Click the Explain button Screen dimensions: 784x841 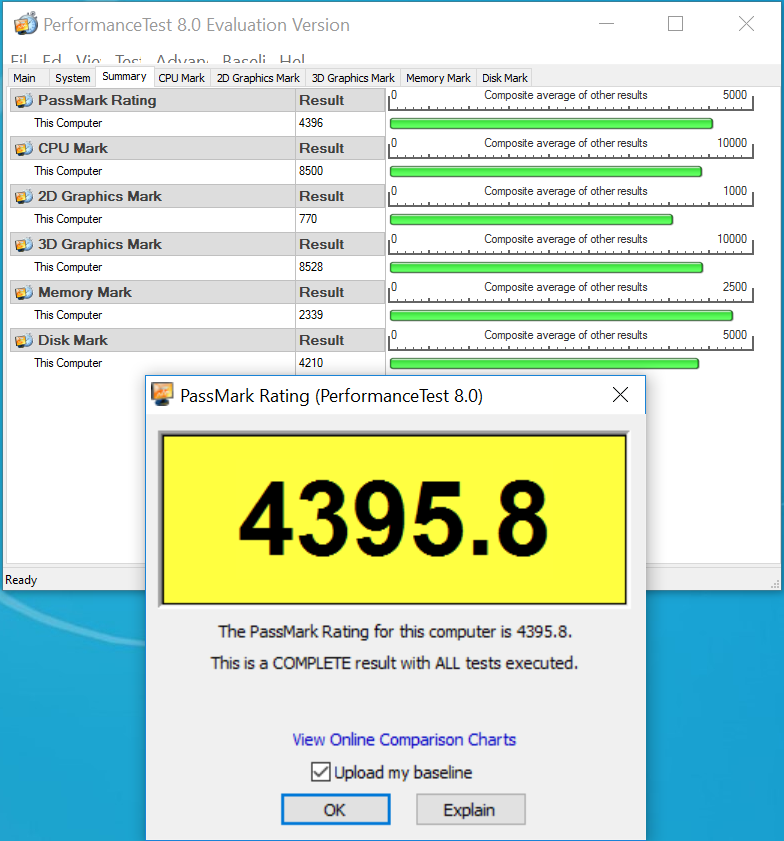tap(471, 809)
